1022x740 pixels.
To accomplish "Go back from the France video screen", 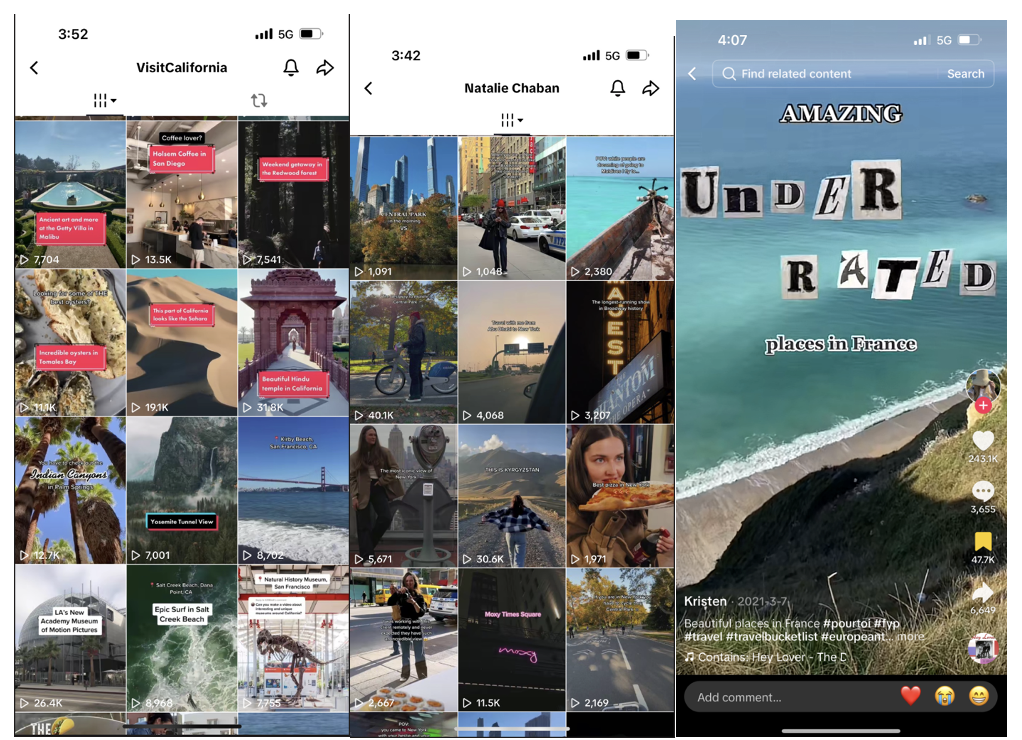I will pos(692,74).
